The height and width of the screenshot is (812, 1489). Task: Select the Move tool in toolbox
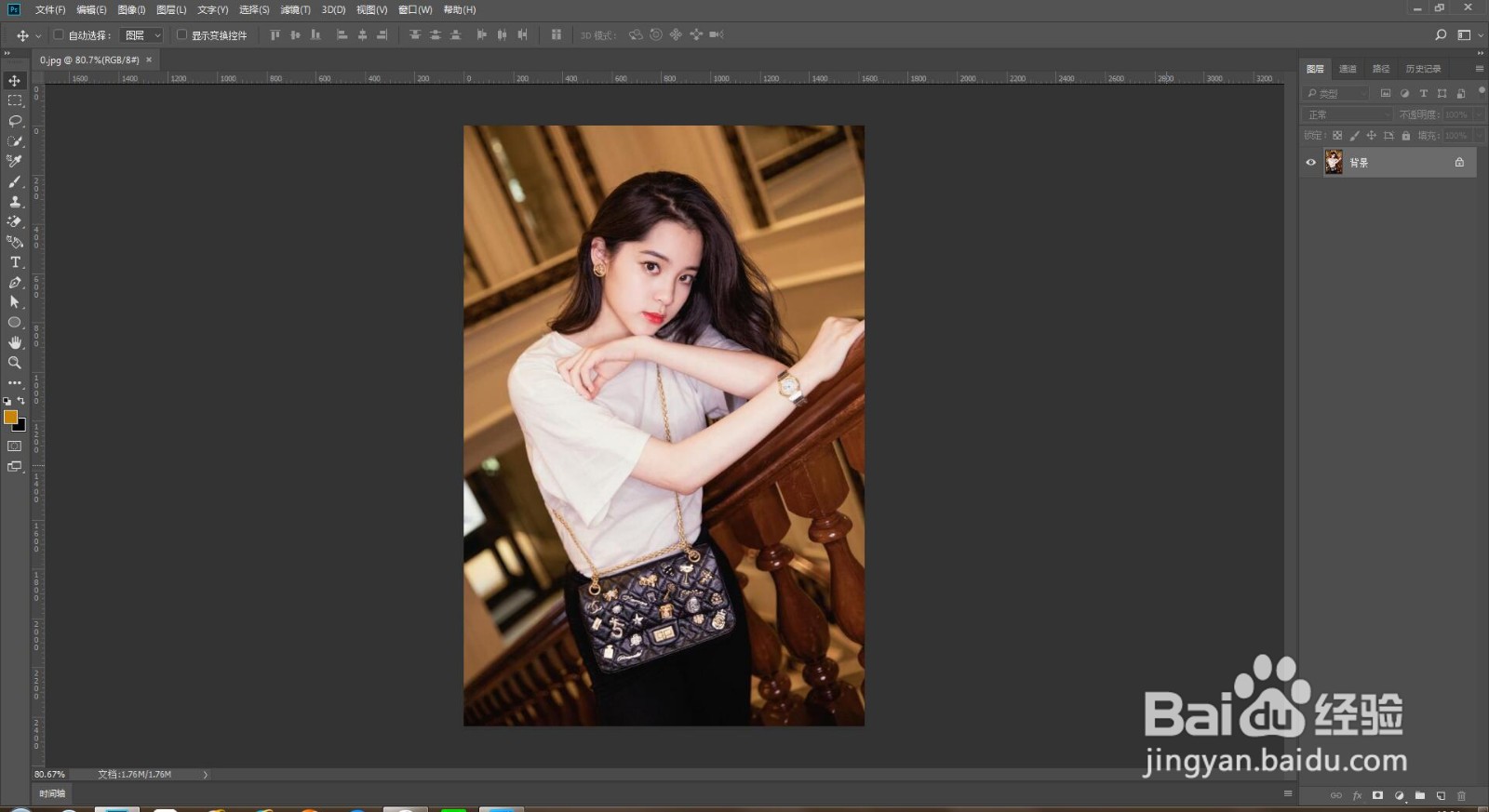15,81
